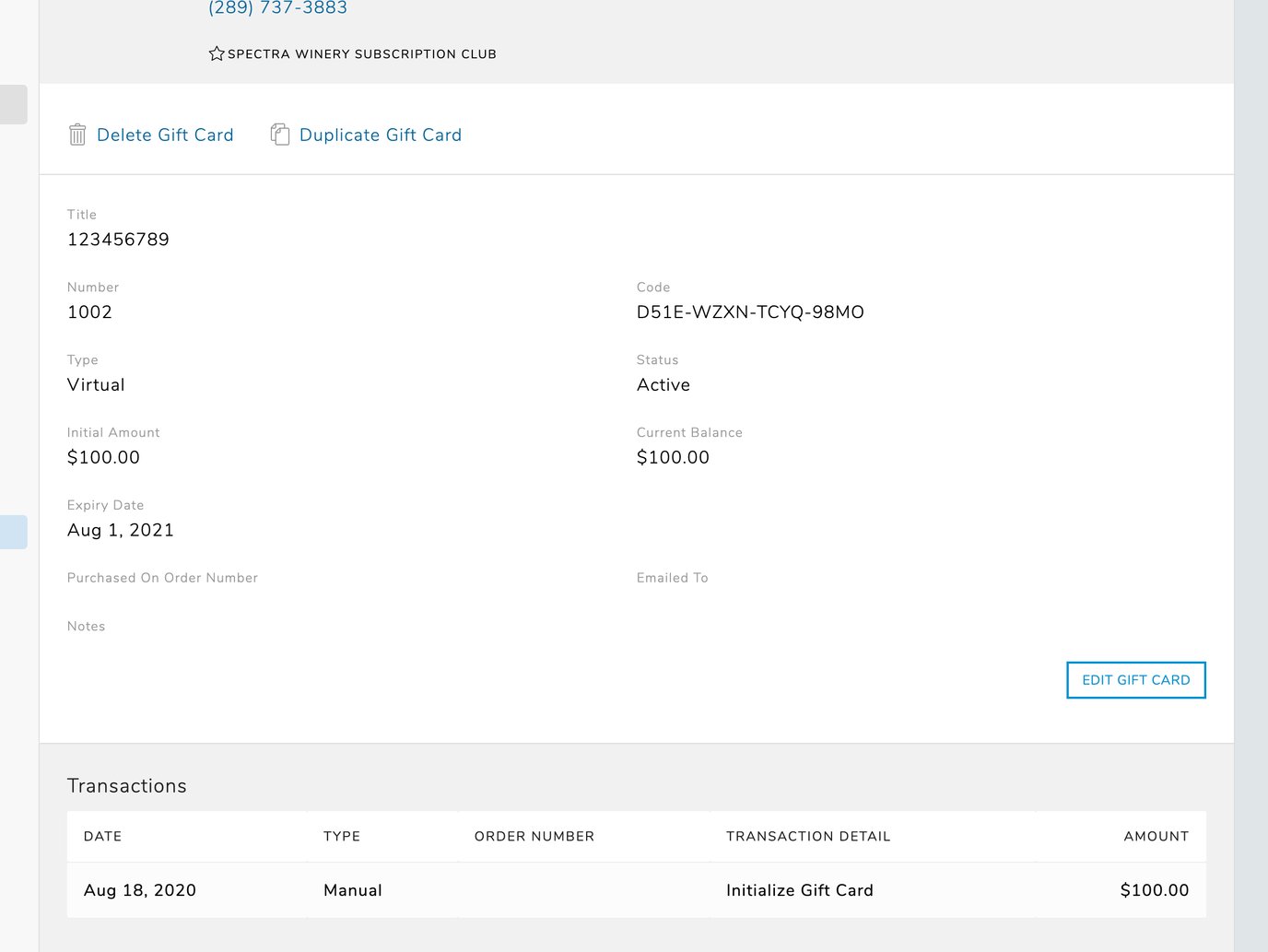The height and width of the screenshot is (952, 1268).
Task: Select the Duplicate Gift Card action
Action: click(380, 135)
